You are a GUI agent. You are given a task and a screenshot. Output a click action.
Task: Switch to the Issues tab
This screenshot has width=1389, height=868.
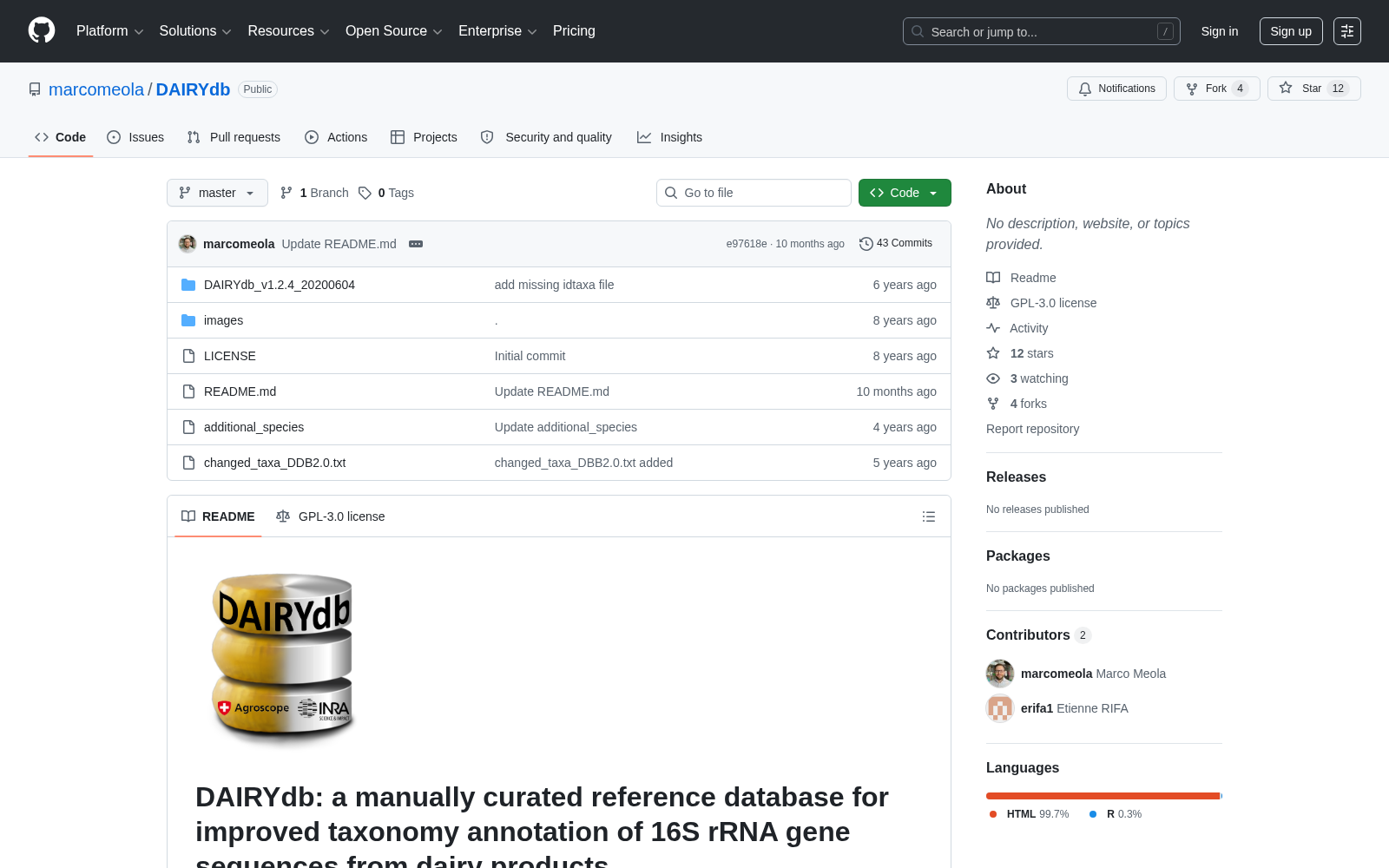point(135,137)
